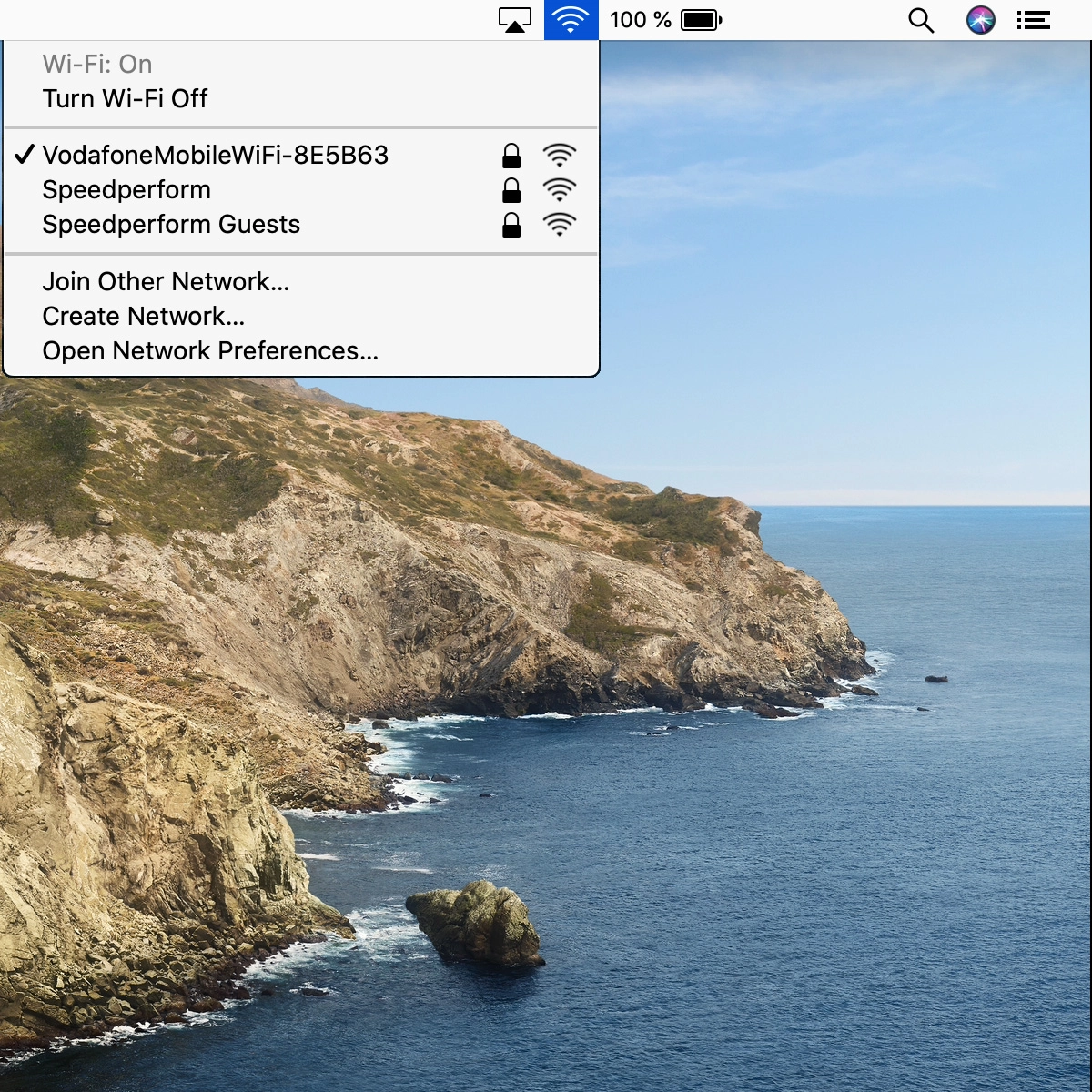
Task: Open Network Preferences…
Action: 210,351
